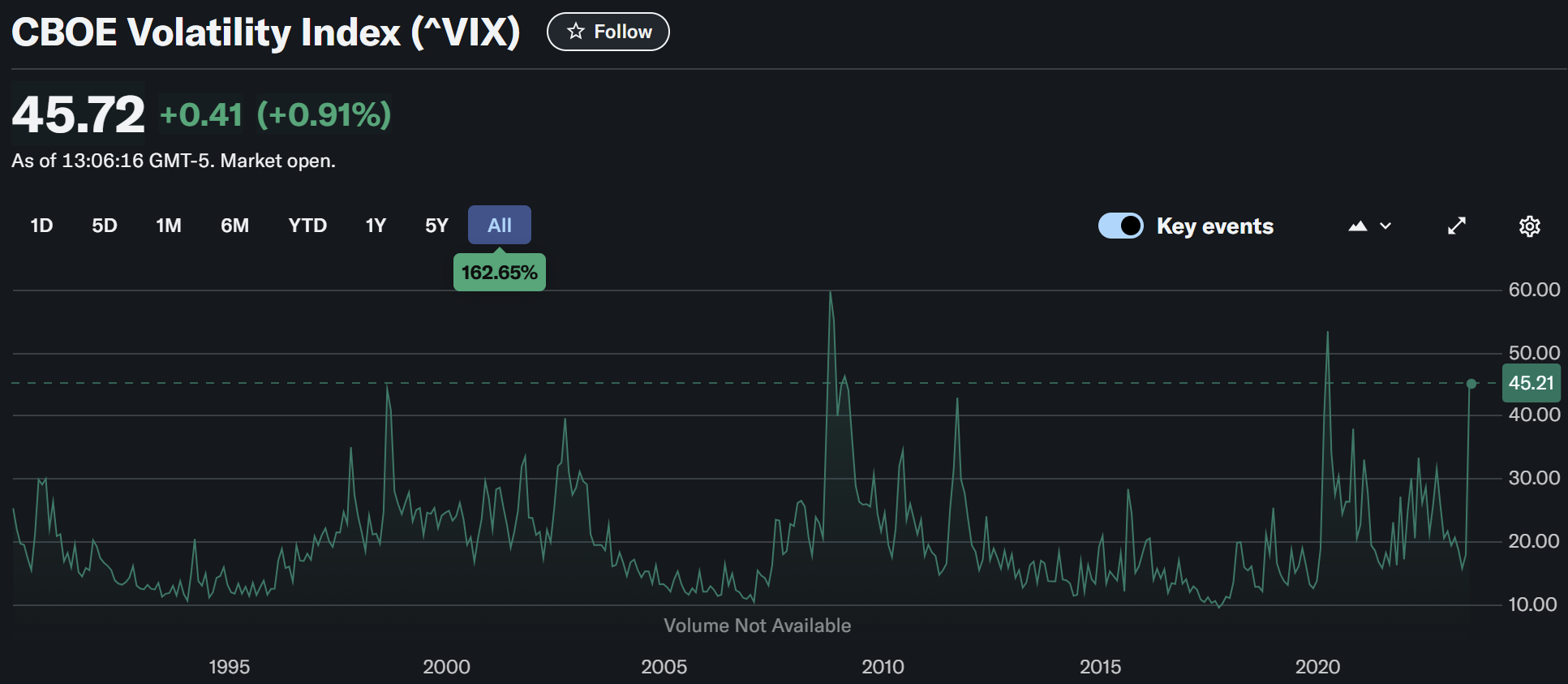This screenshot has height=684, width=1568.
Task: Click the 45.72 current price value
Action: [79, 114]
